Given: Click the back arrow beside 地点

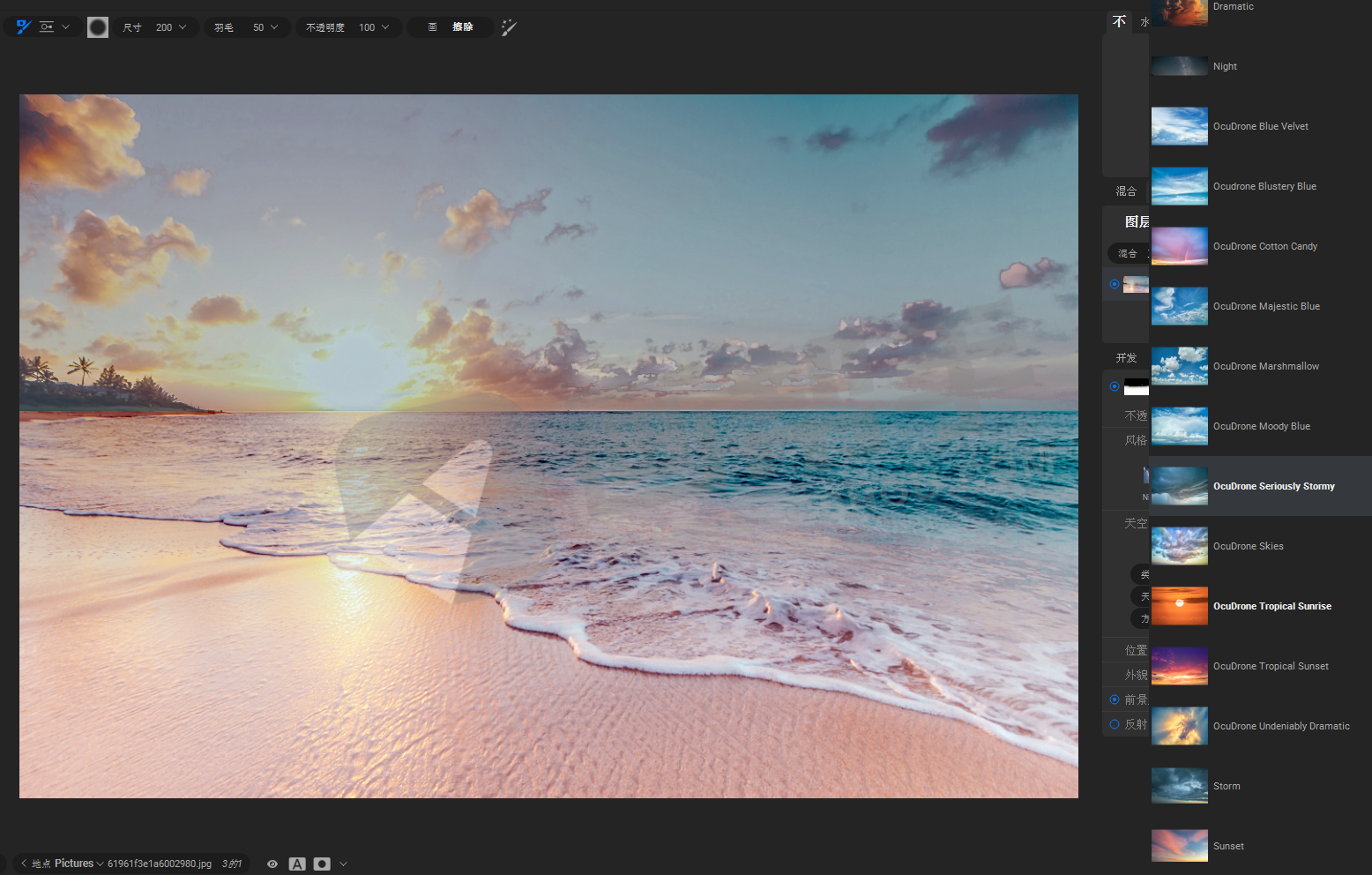Looking at the screenshot, I should 24,864.
